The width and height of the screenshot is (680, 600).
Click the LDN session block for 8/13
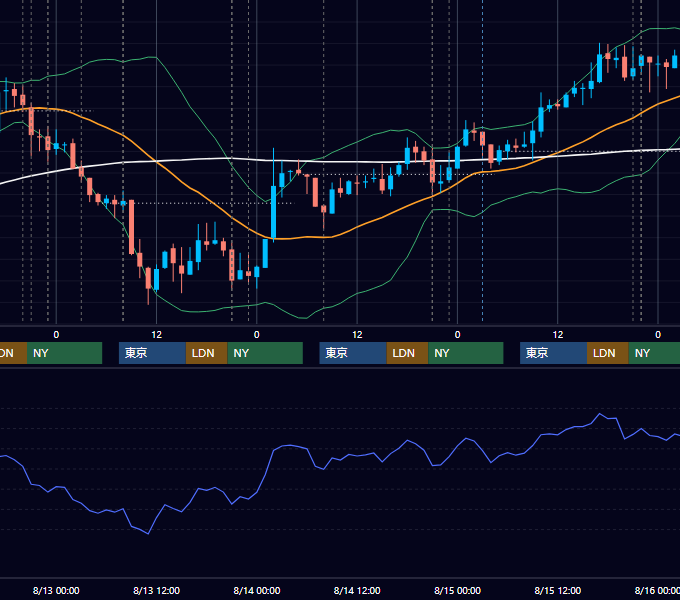tap(206, 353)
